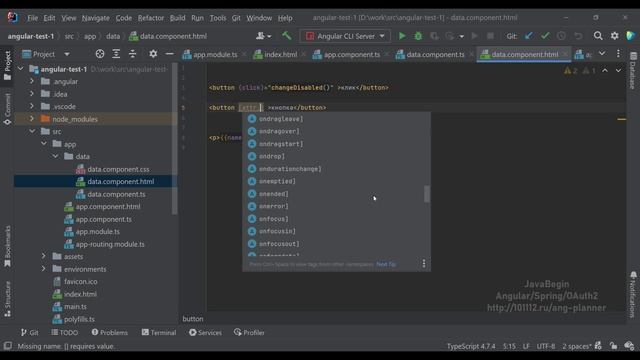Select ondrop] completion suggestion

pos(336,156)
